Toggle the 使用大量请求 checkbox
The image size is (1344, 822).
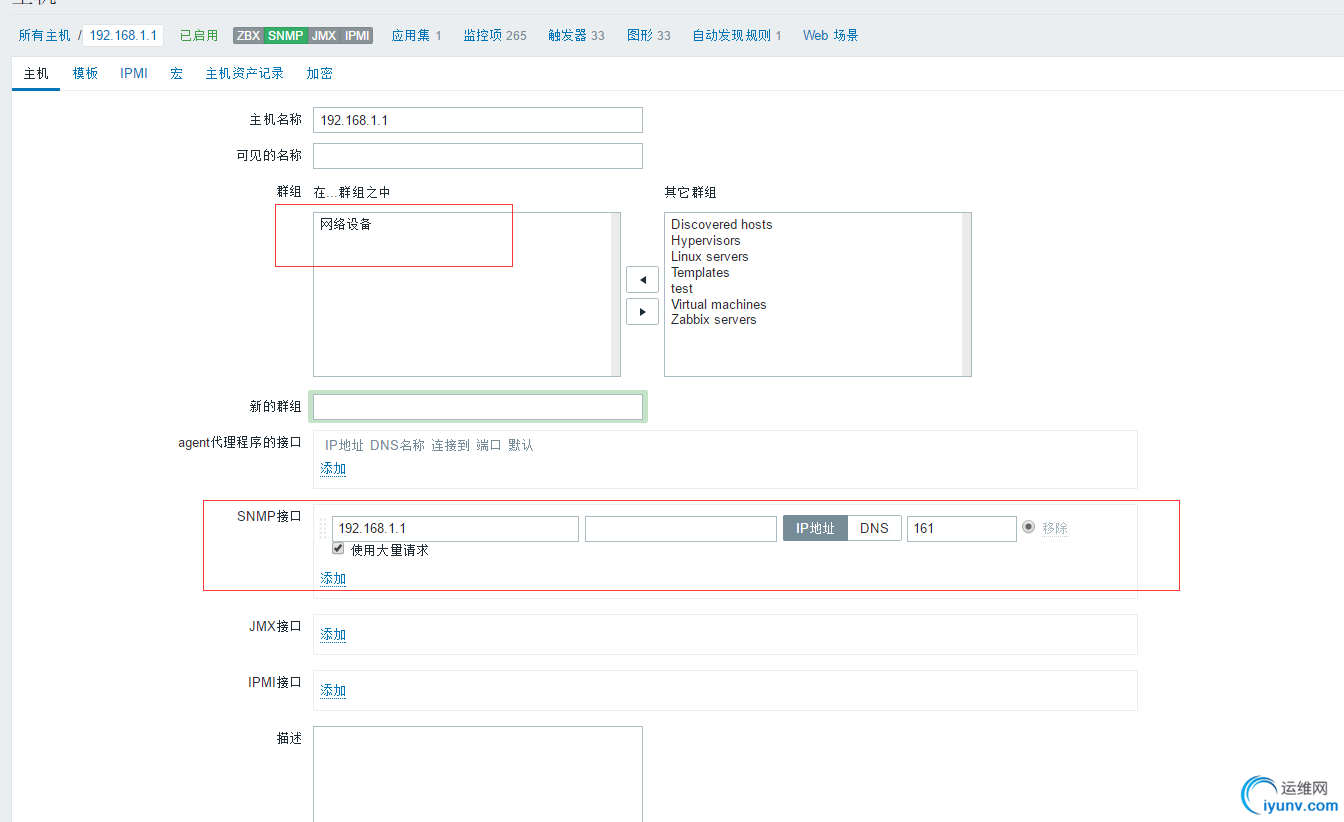pyautogui.click(x=338, y=549)
